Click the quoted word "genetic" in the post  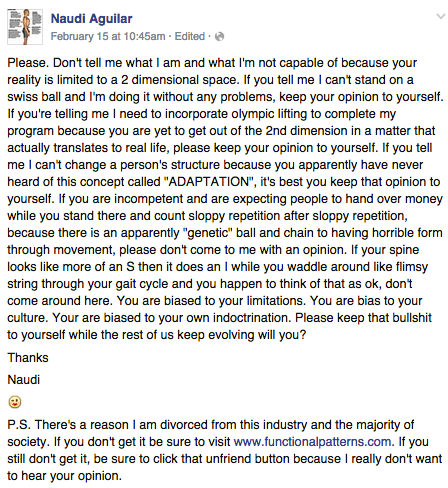pos(210,233)
